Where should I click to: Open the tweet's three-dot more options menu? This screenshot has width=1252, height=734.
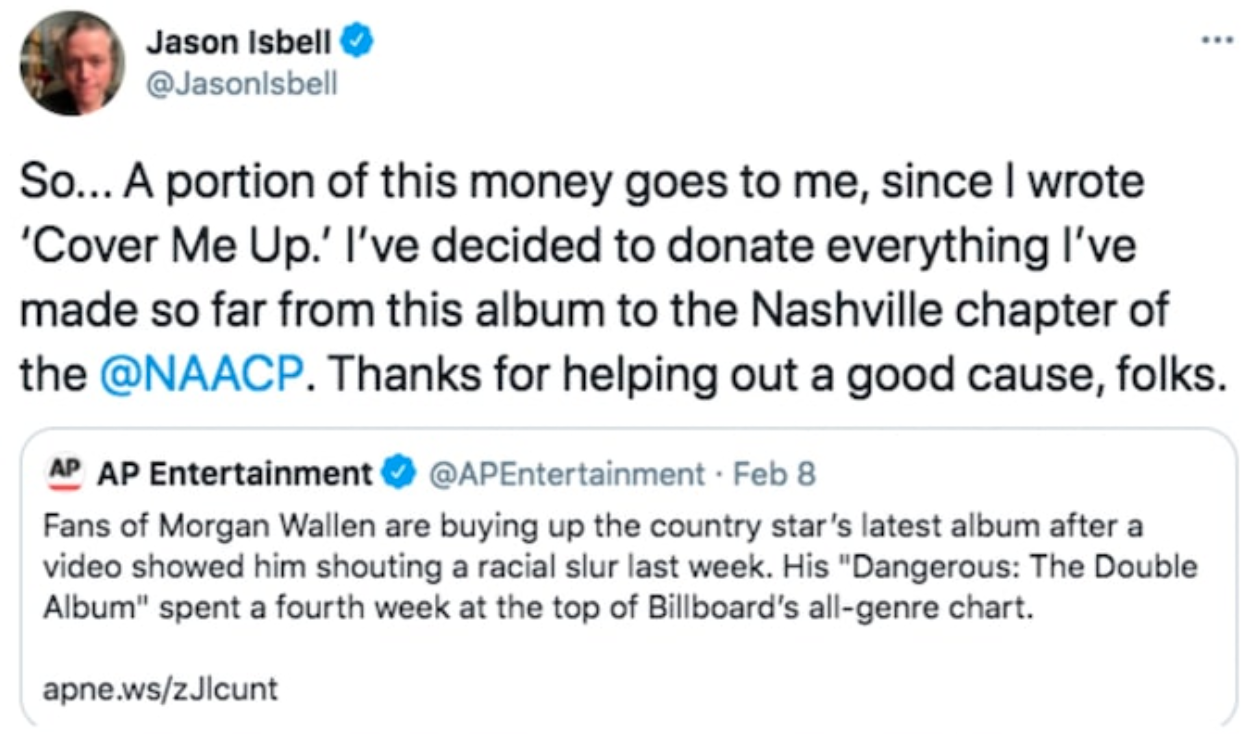1216,43
